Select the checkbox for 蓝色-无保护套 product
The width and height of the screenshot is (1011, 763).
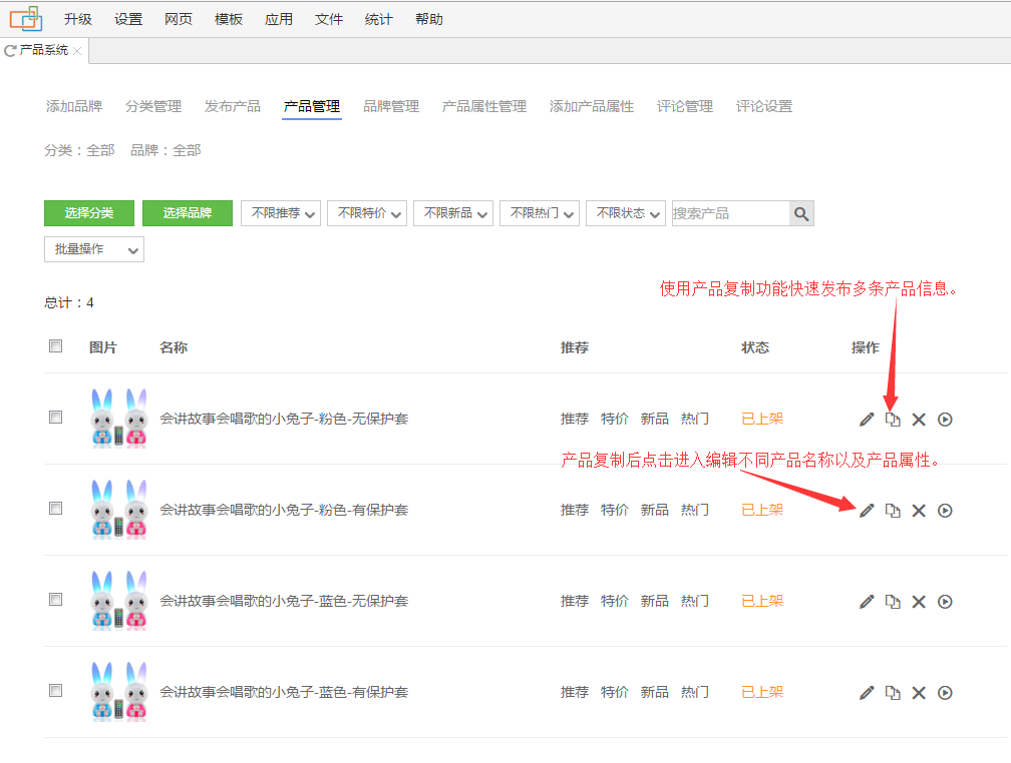[56, 600]
